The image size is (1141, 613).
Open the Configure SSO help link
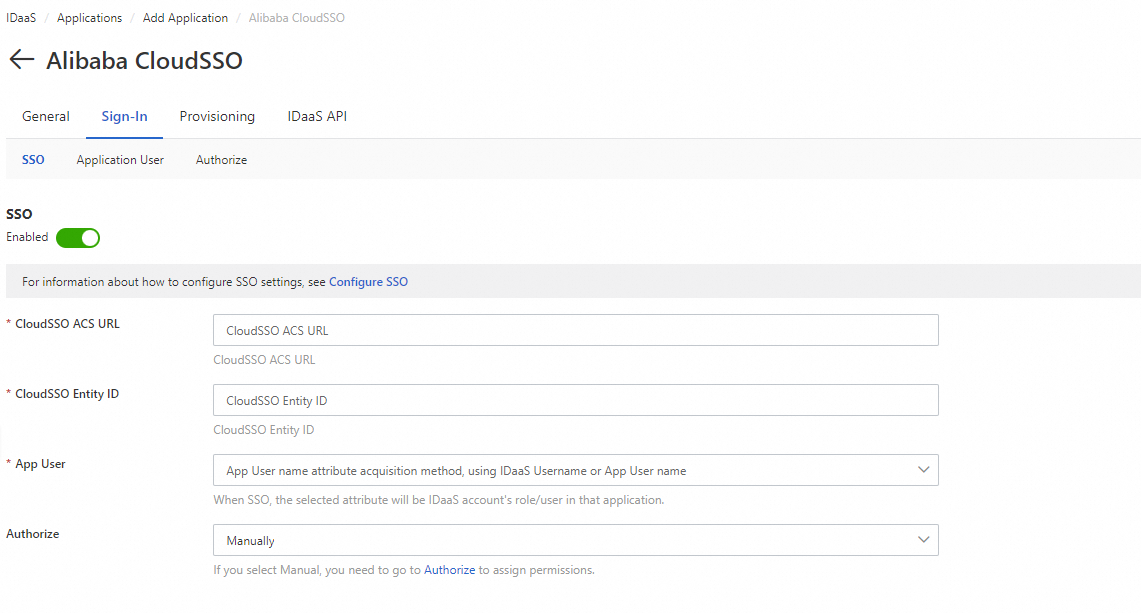point(368,282)
